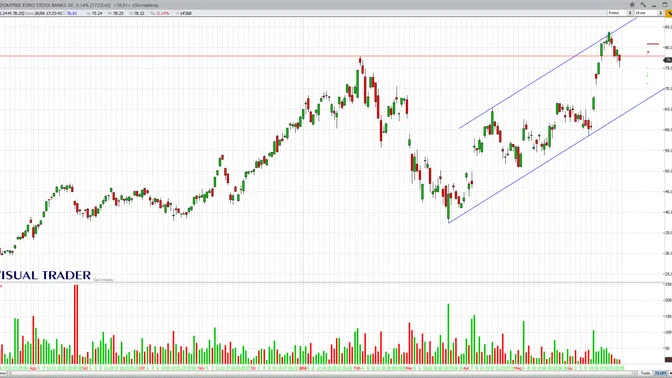Toggle the 'IN/OFF' button at the bottom right
672x378 pixels.
click(660, 373)
